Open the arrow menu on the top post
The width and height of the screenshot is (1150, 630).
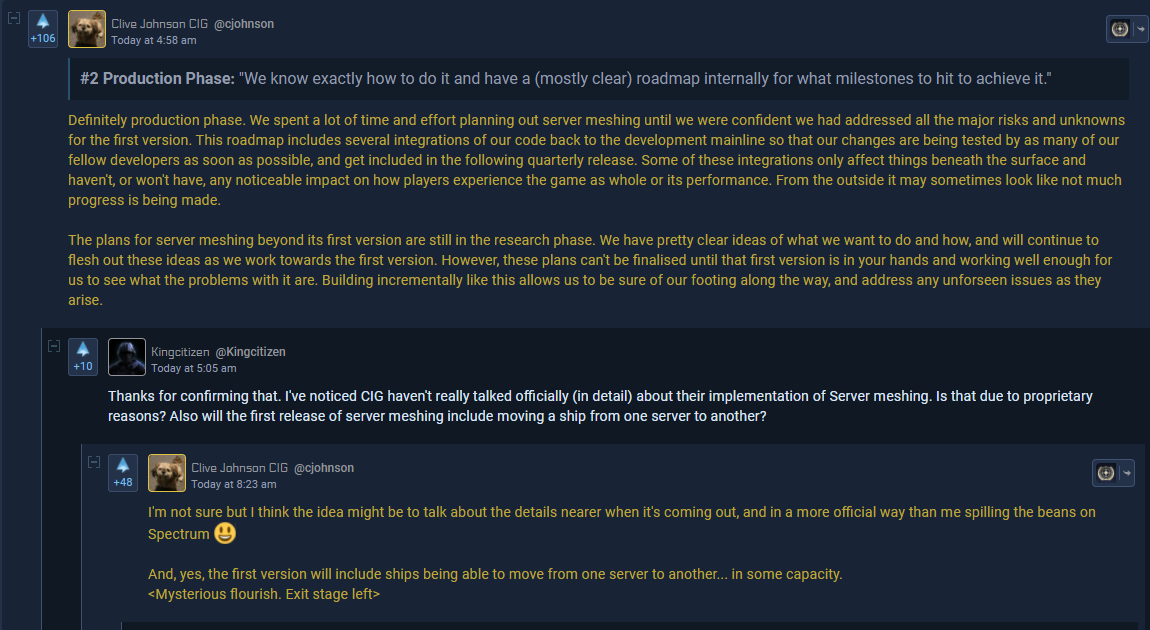coord(1140,29)
